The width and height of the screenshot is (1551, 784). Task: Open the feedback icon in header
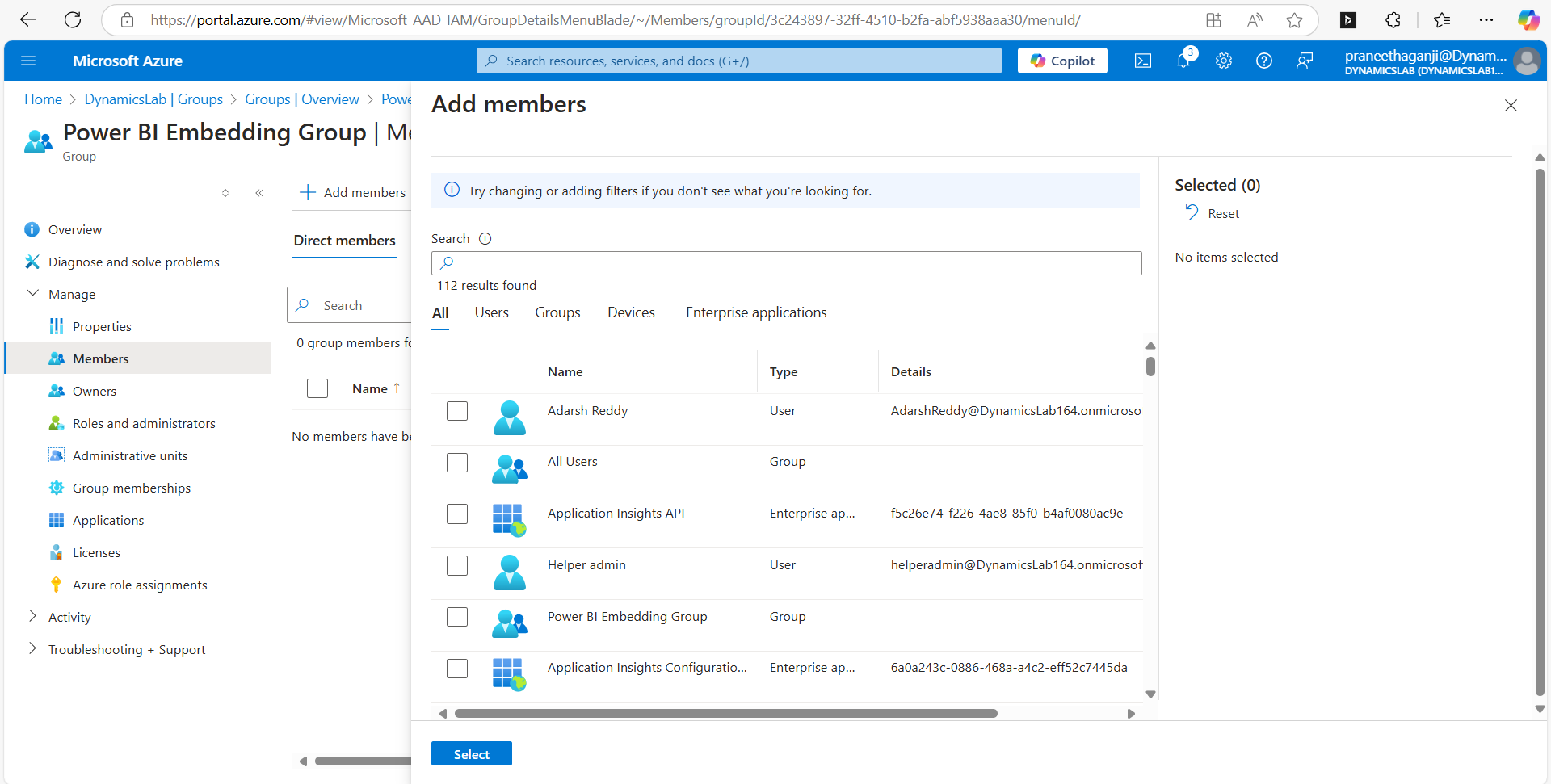(1305, 61)
